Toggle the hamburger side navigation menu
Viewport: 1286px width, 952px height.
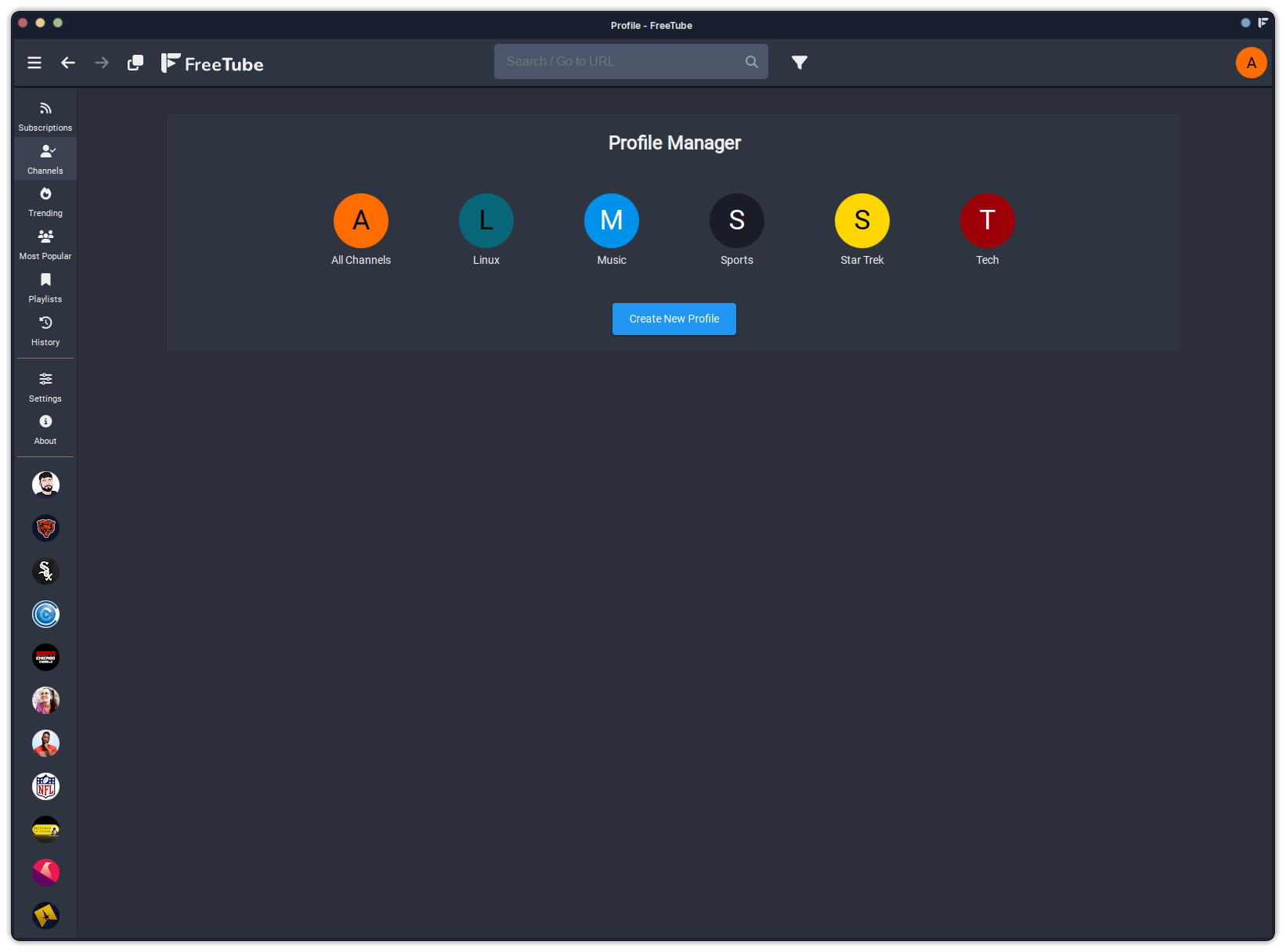(34, 63)
